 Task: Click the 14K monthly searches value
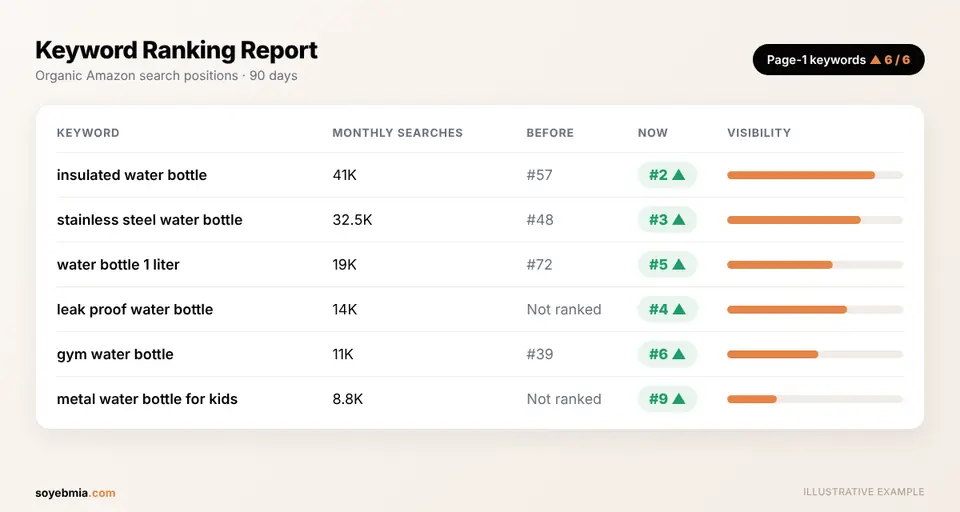click(x=344, y=309)
